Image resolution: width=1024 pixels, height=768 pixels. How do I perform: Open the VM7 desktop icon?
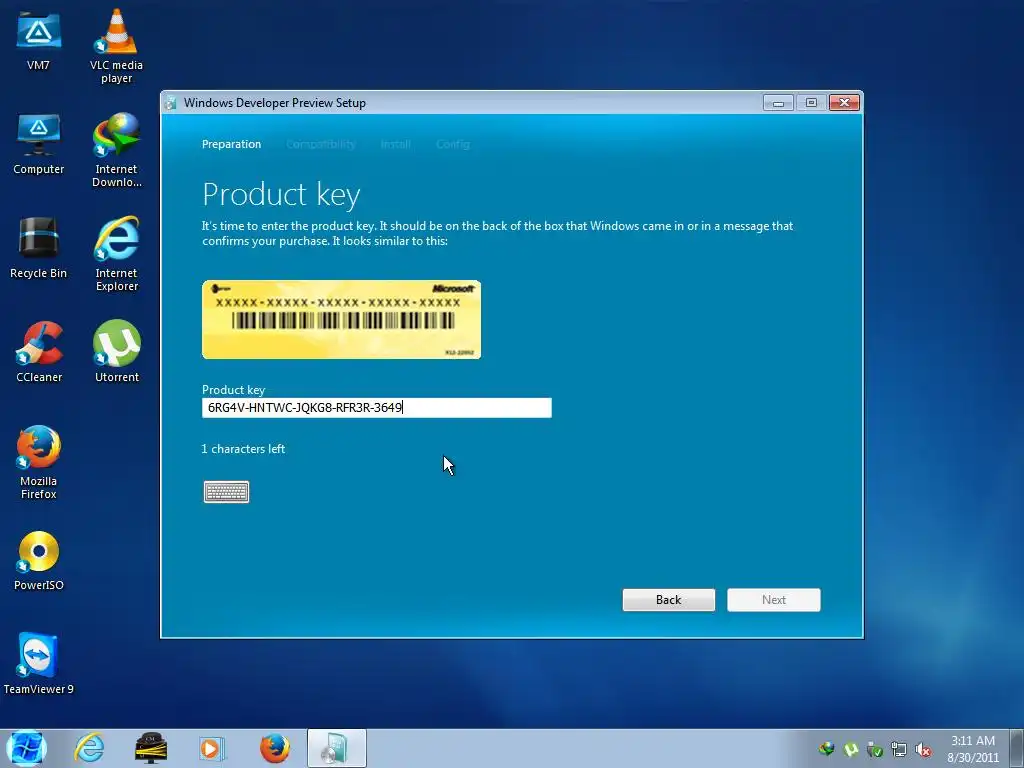click(39, 40)
